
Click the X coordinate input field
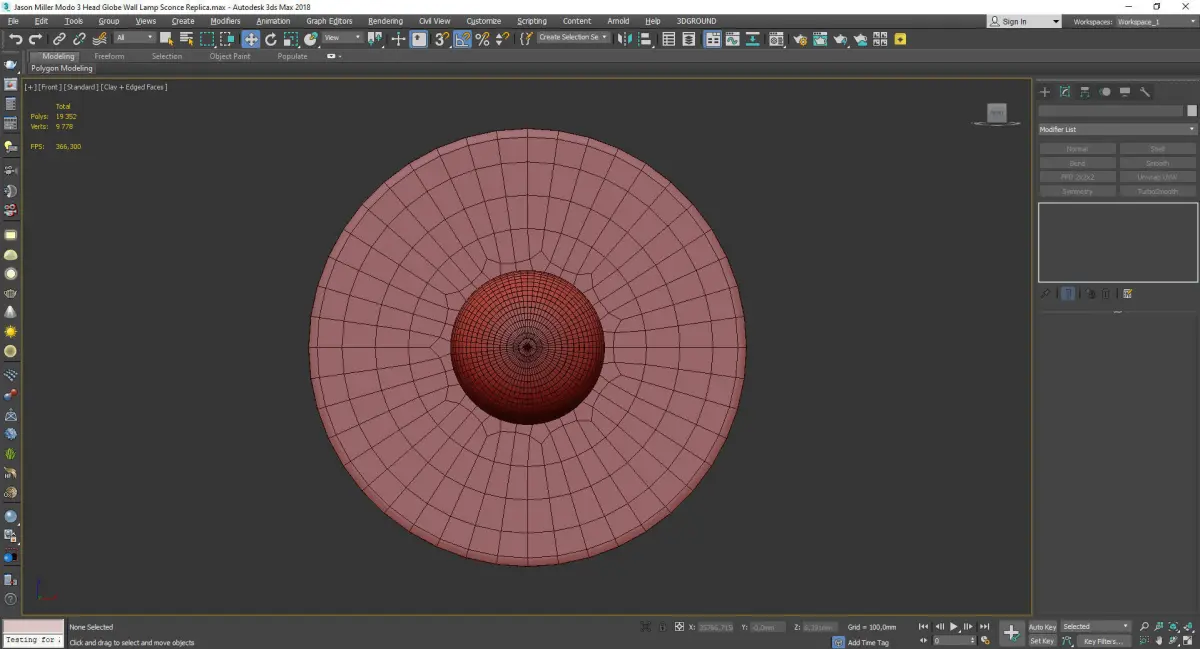pos(714,627)
